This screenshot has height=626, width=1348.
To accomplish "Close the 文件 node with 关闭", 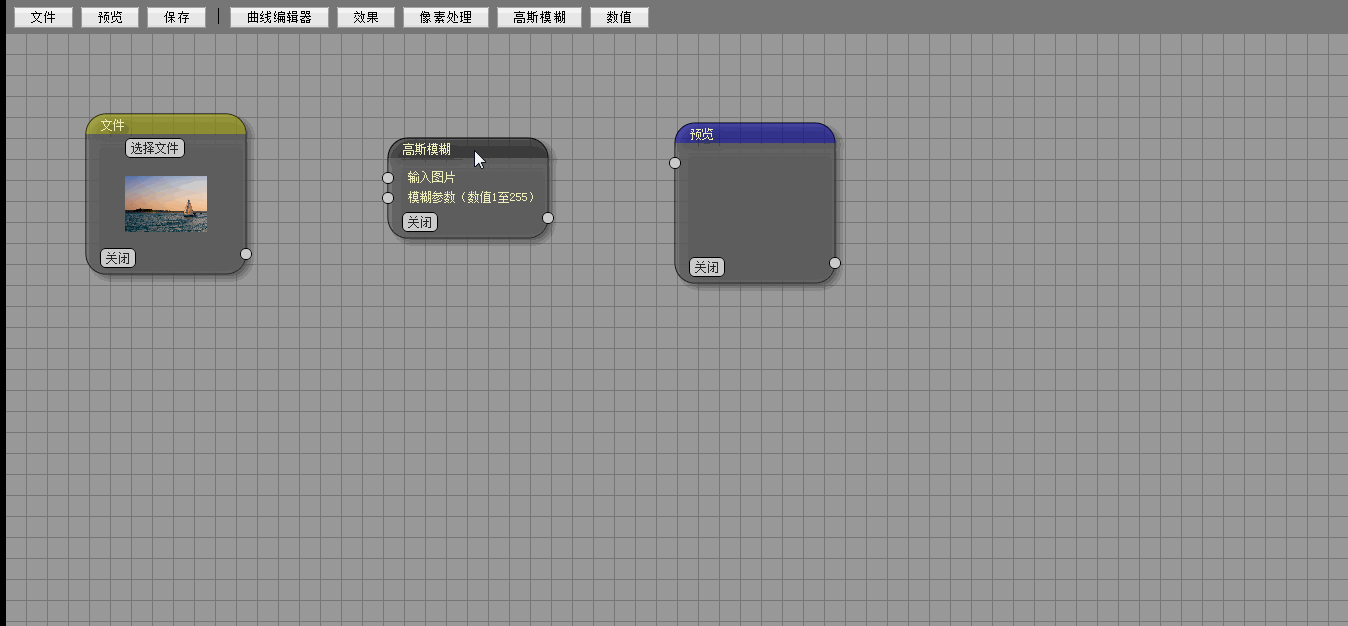I will (117, 258).
